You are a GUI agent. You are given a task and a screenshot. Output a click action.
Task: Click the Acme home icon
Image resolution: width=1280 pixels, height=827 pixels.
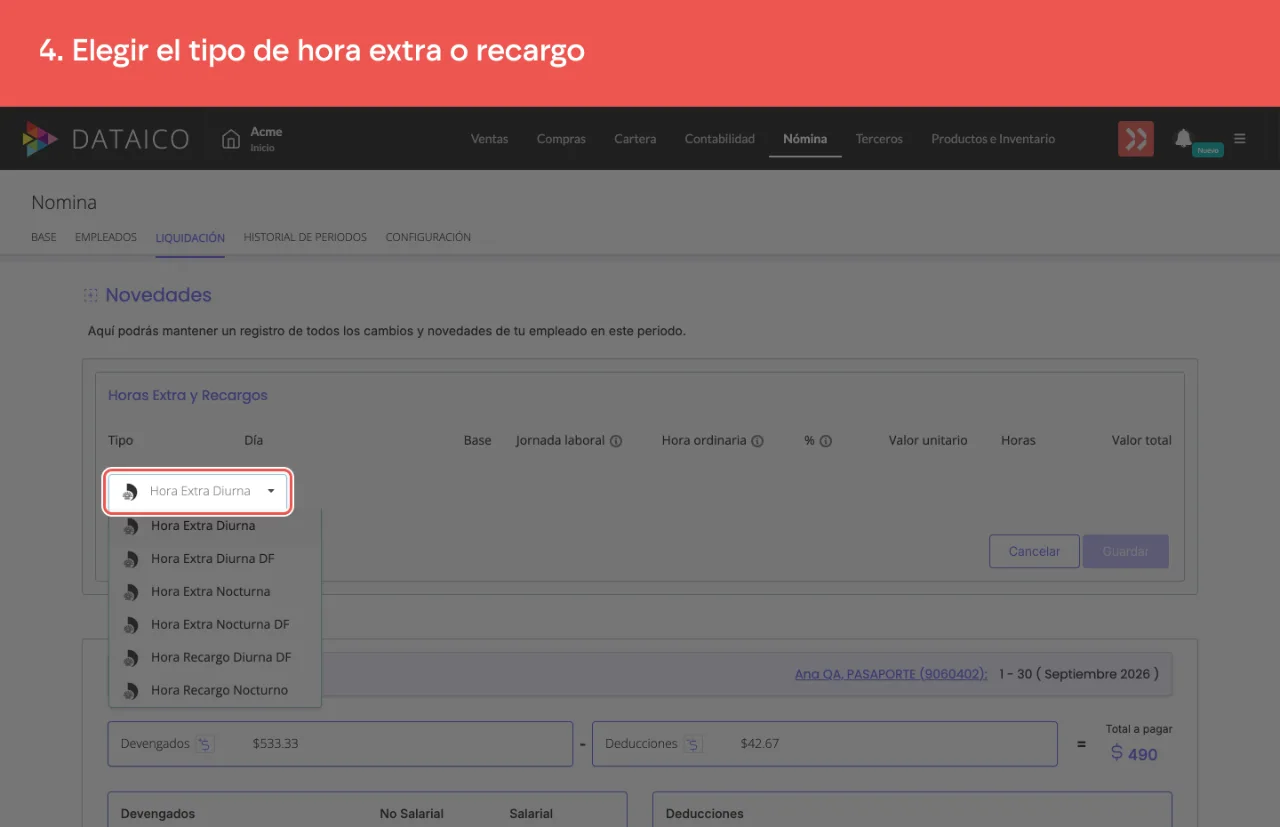(x=231, y=139)
